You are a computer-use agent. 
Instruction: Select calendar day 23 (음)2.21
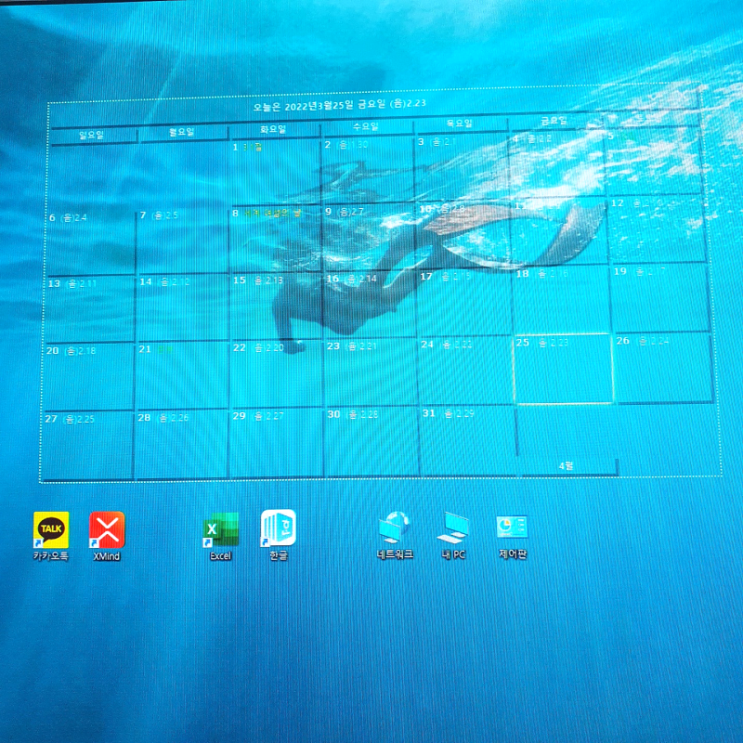coord(371,372)
